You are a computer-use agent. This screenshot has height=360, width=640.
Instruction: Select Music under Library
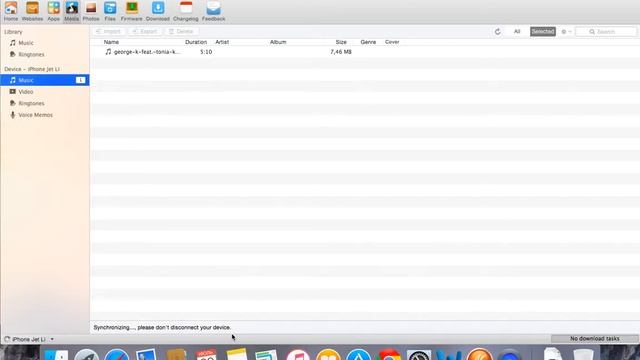coord(45,43)
